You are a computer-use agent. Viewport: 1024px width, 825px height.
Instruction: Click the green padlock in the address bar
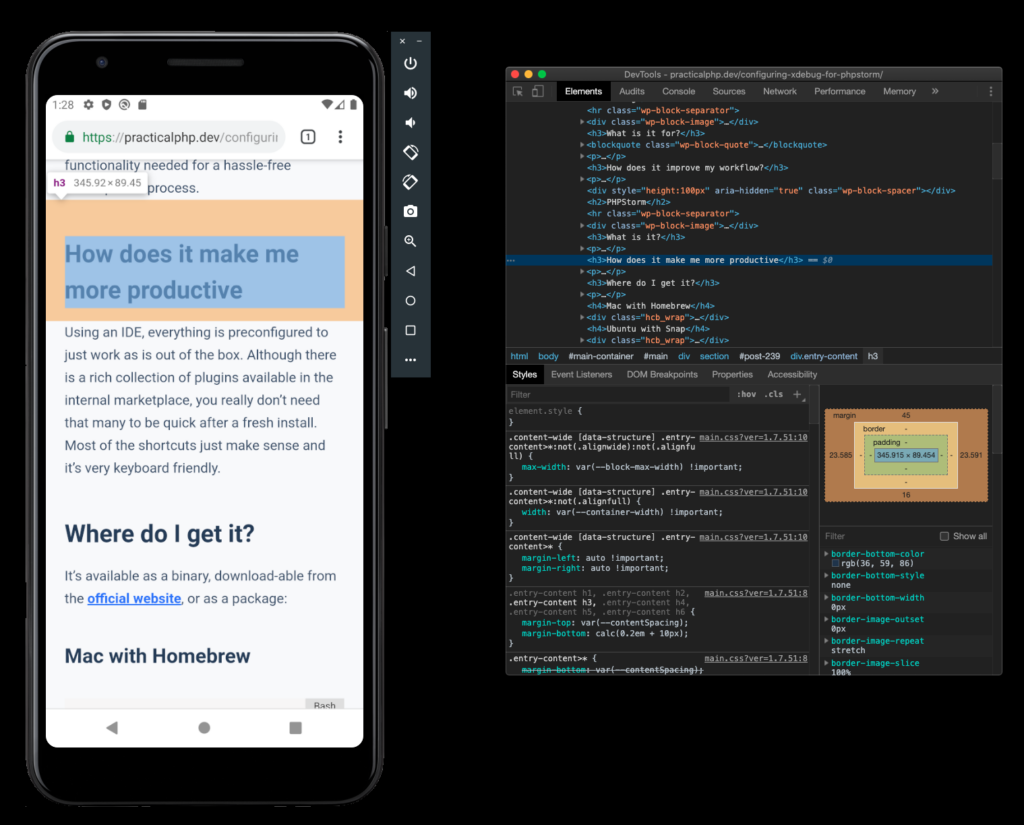[69, 137]
